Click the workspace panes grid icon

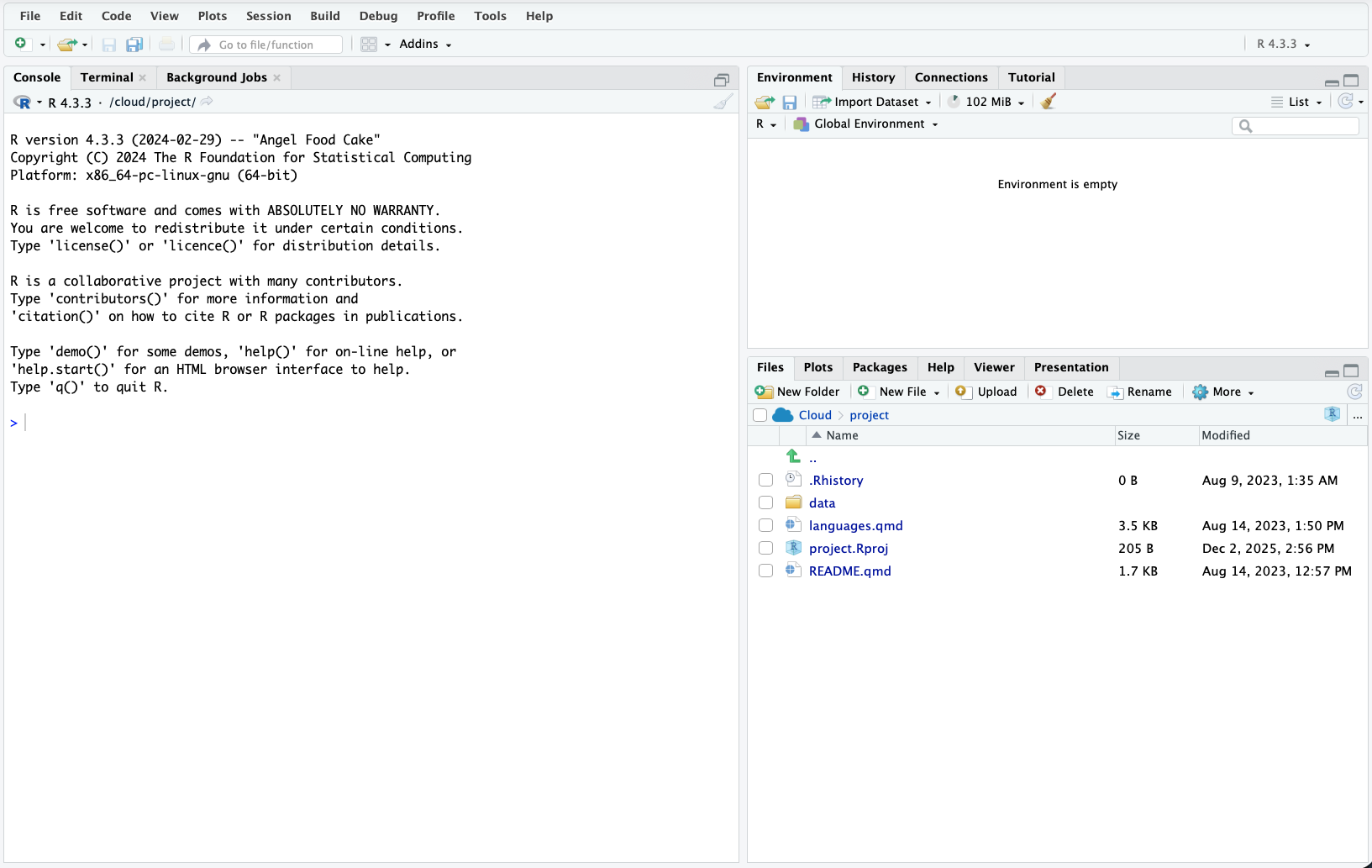pyautogui.click(x=369, y=45)
